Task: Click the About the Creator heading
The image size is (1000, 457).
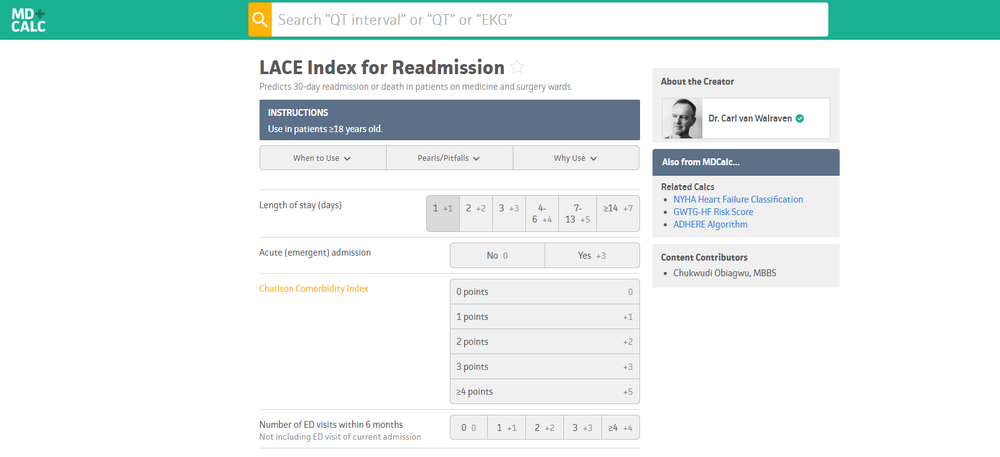Action: tap(697, 82)
